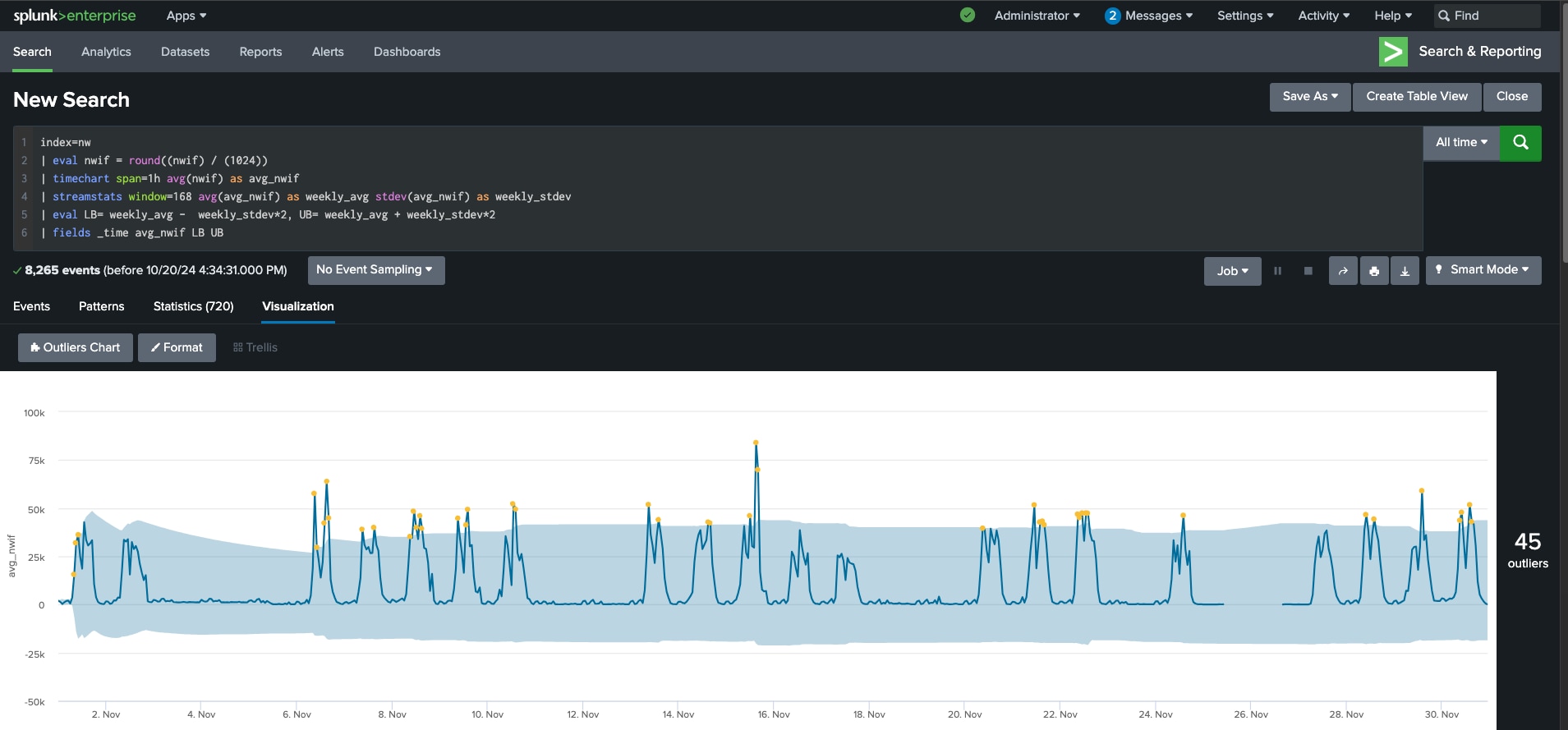Click the 30. Nov axis label
1568x730 pixels.
tap(1442, 714)
